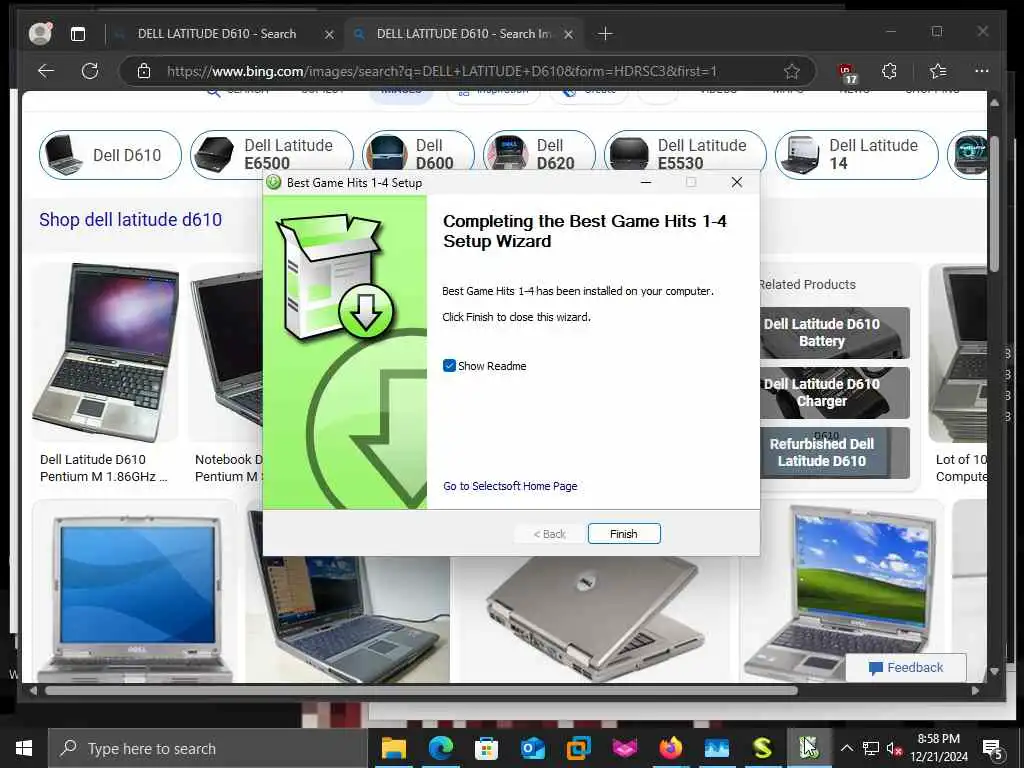This screenshot has width=1024, height=768.
Task: Click the Type here to search box
Action: coord(208,748)
